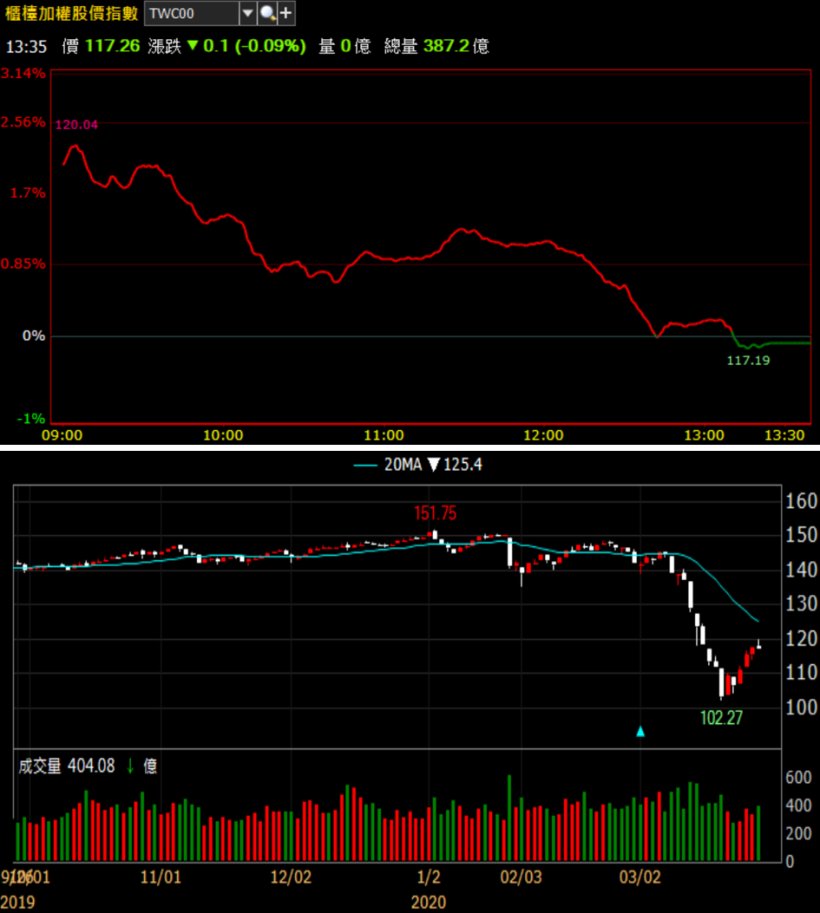Click the 13:30 time axis label

[x=784, y=435]
